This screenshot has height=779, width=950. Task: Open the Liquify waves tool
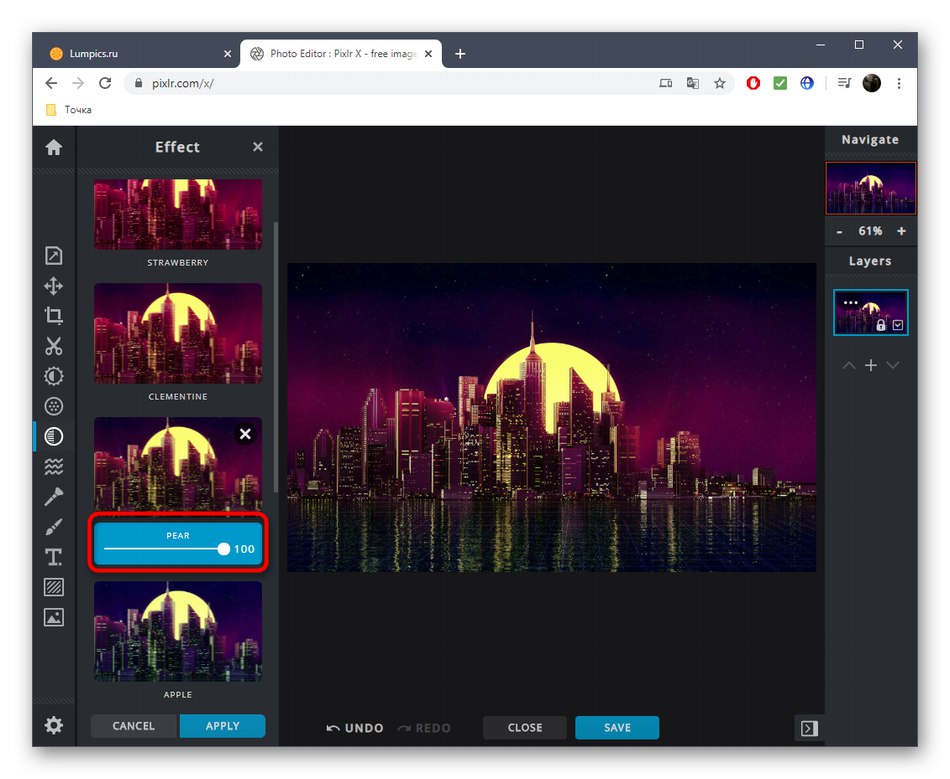53,465
